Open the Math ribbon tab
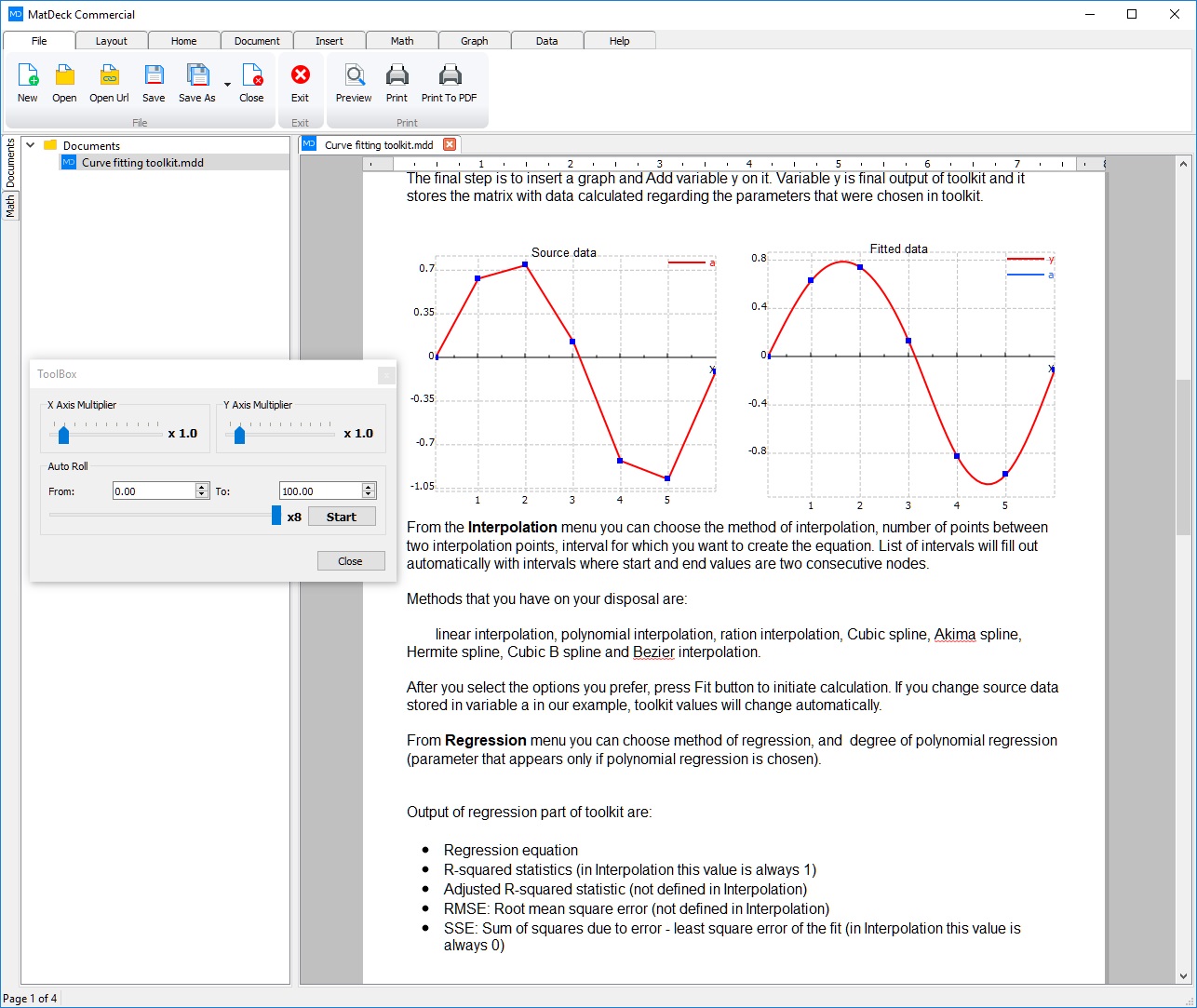 click(x=401, y=40)
